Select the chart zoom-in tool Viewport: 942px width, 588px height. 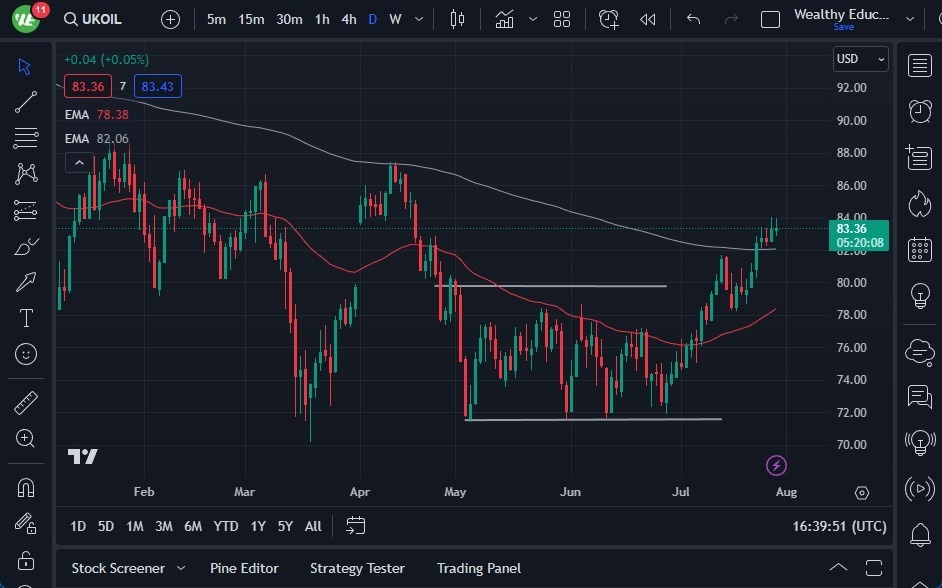(x=25, y=438)
